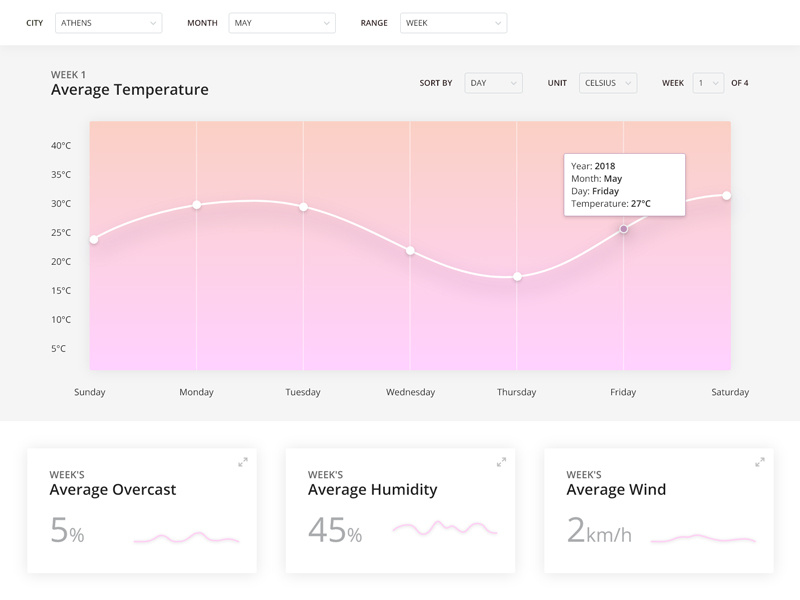The image size is (800, 600).
Task: Open the City dropdown showing Athens
Action: point(108,22)
